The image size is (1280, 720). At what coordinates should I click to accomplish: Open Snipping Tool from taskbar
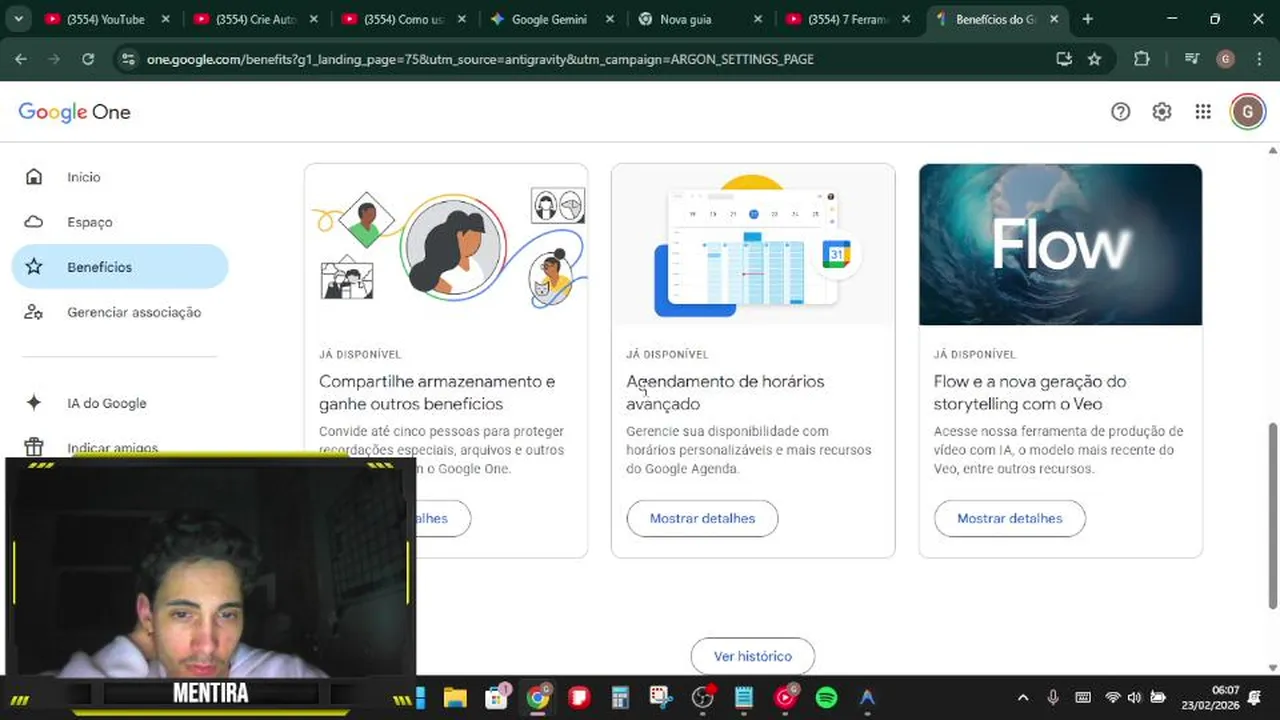tap(661, 697)
